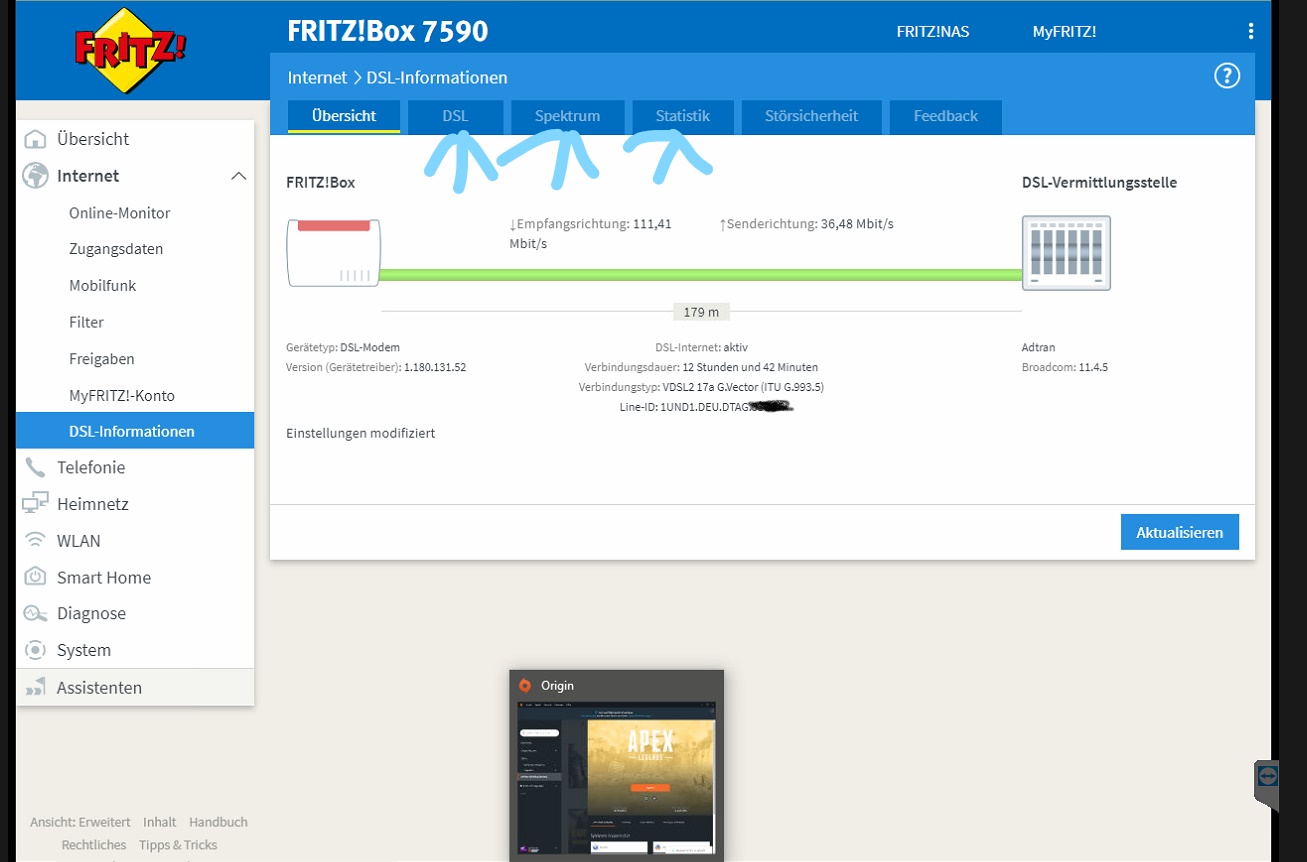This screenshot has height=862, width=1307.
Task: Open Freigaben in sidebar
Action: tap(101, 359)
